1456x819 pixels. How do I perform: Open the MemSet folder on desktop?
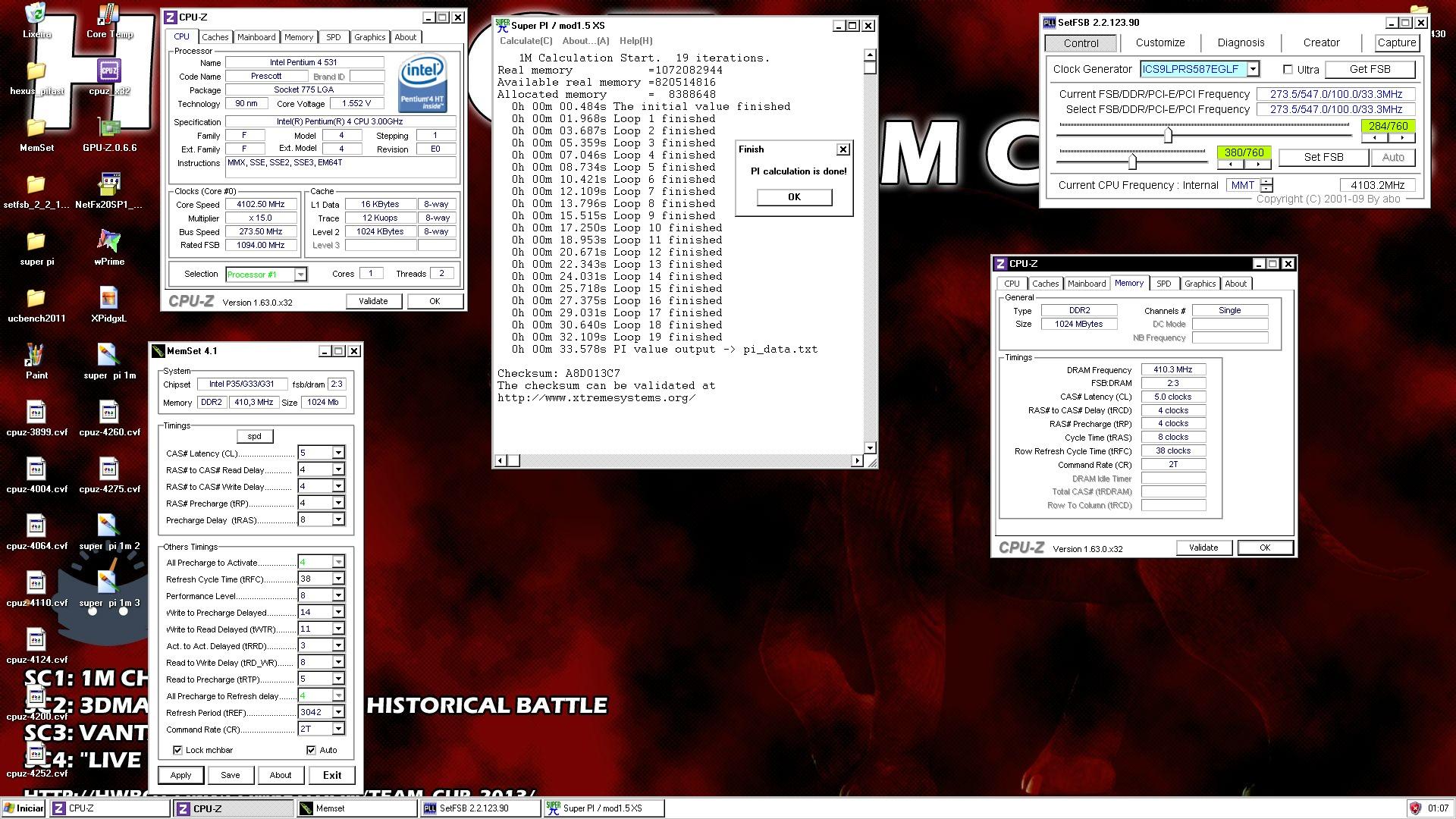pyautogui.click(x=36, y=134)
